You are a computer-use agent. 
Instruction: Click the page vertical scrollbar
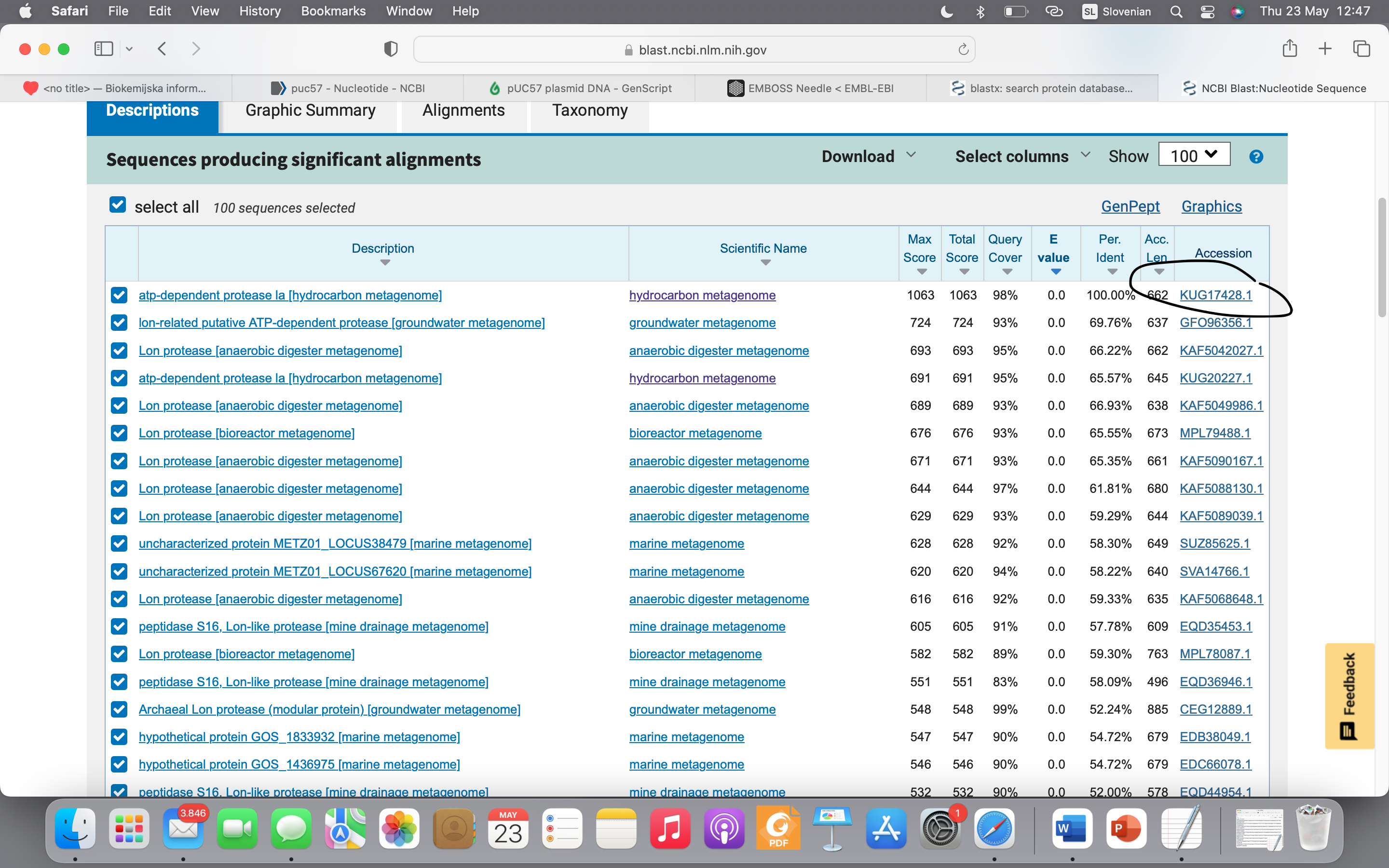(x=1382, y=257)
